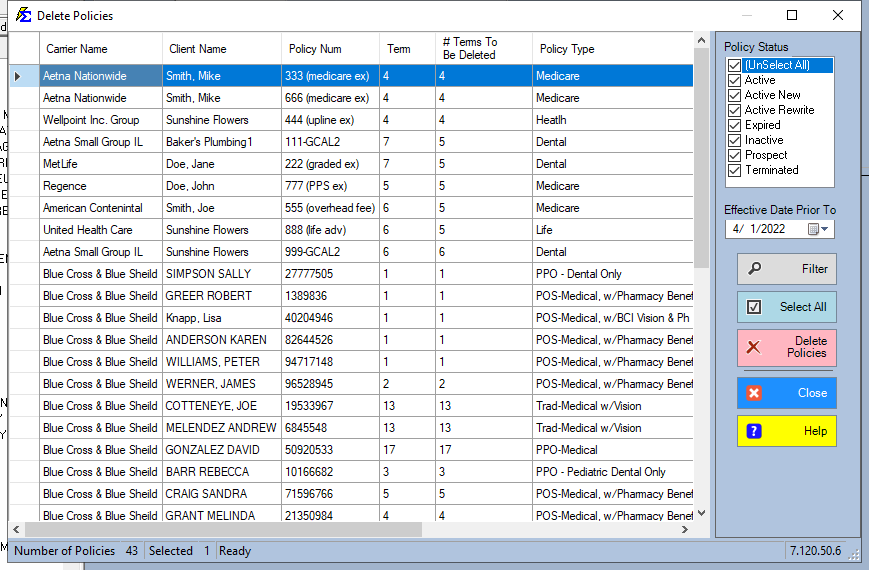This screenshot has width=869, height=570.
Task: Select policy 999-GCAL2 cell
Action: pyautogui.click(x=330, y=252)
